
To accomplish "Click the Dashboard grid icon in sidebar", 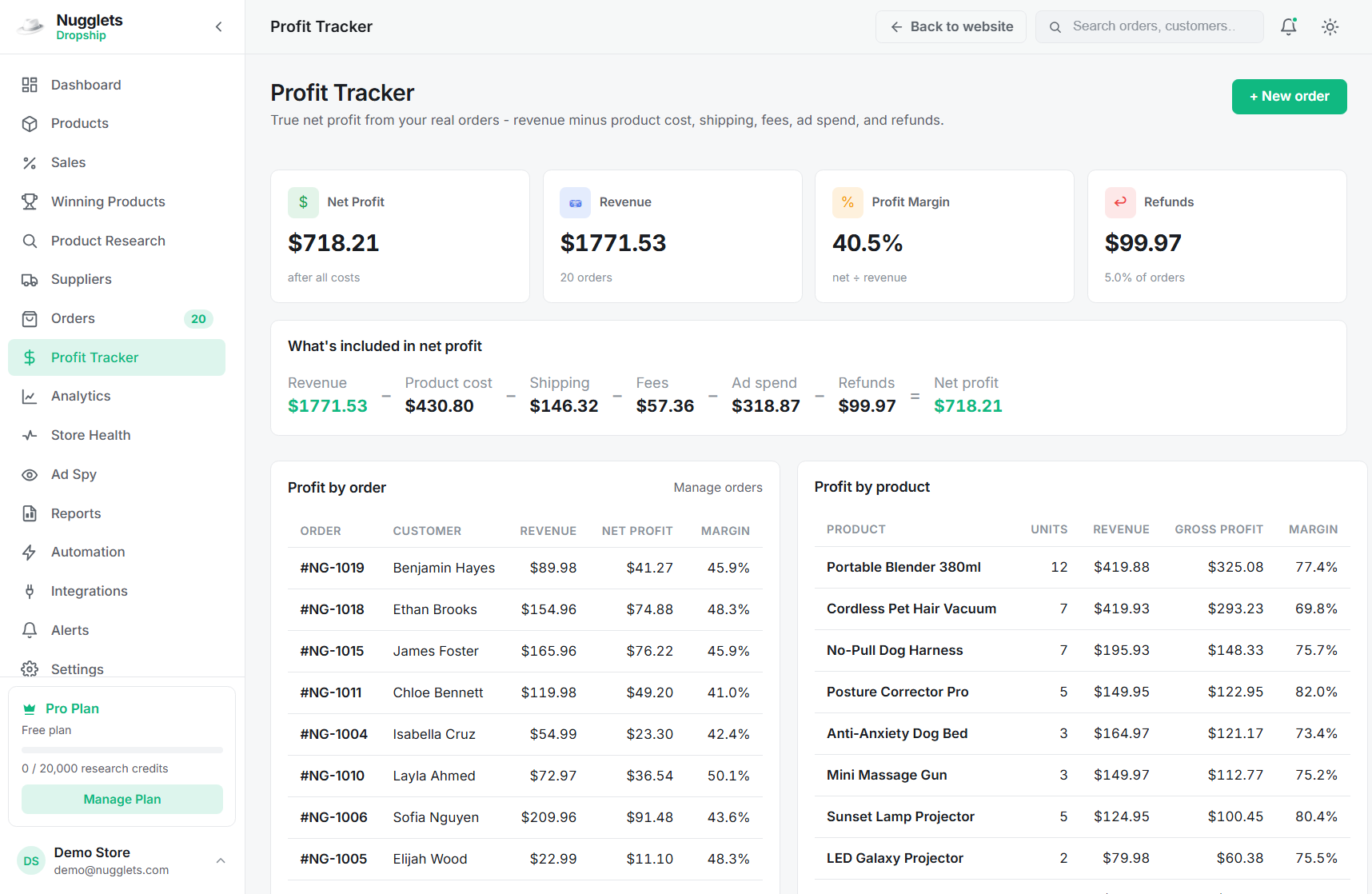I will click(x=30, y=85).
